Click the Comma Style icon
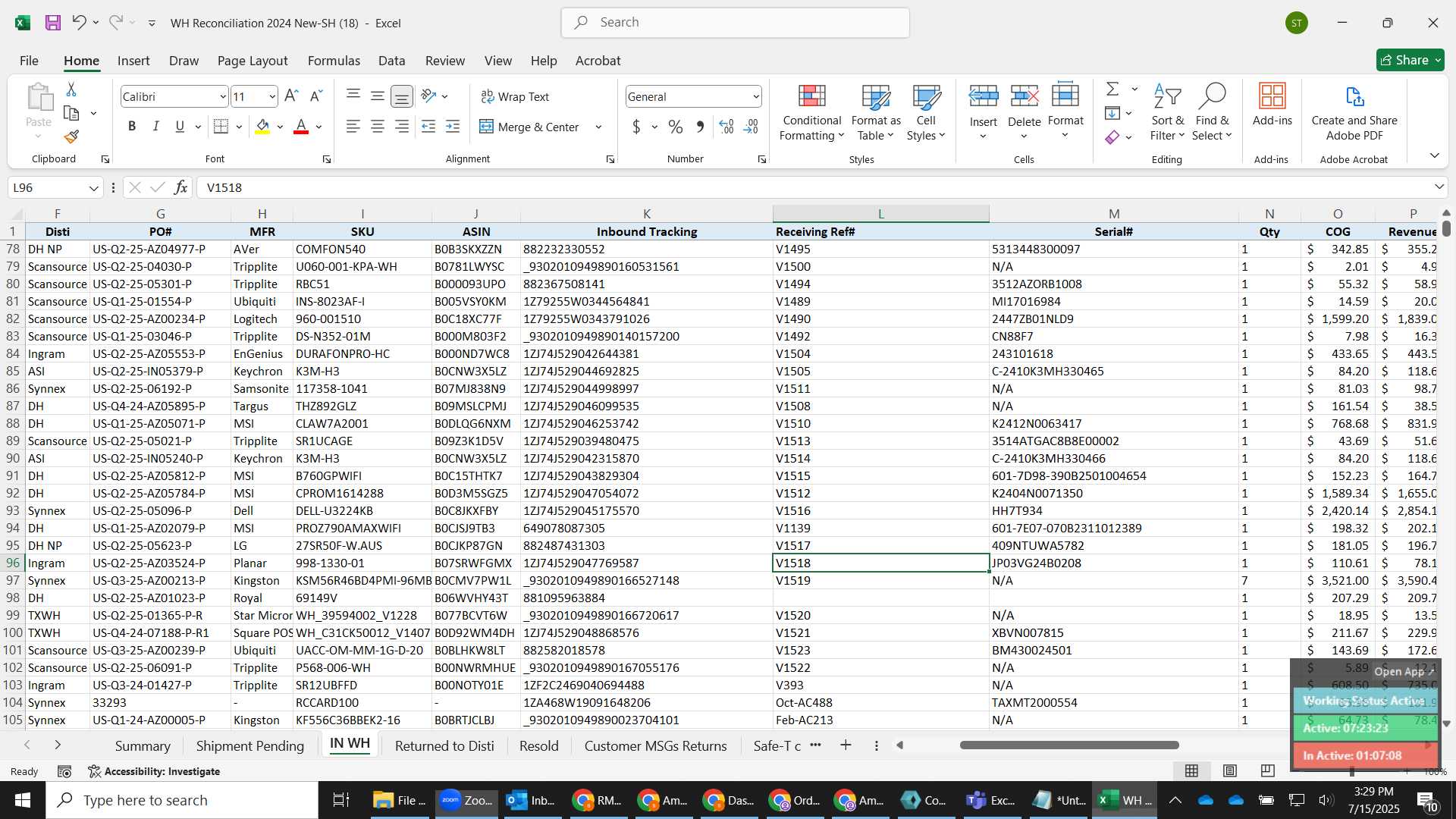 pyautogui.click(x=700, y=127)
